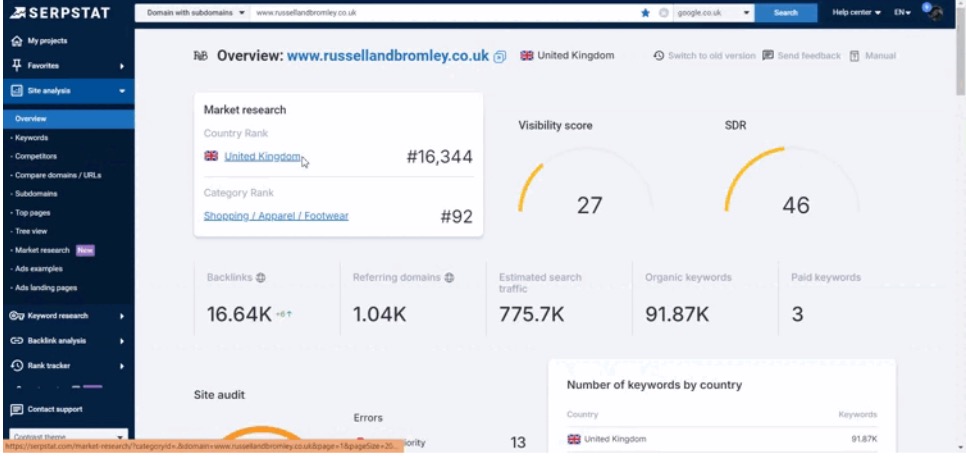
Task: Click the blue Search button
Action: tap(785, 12)
